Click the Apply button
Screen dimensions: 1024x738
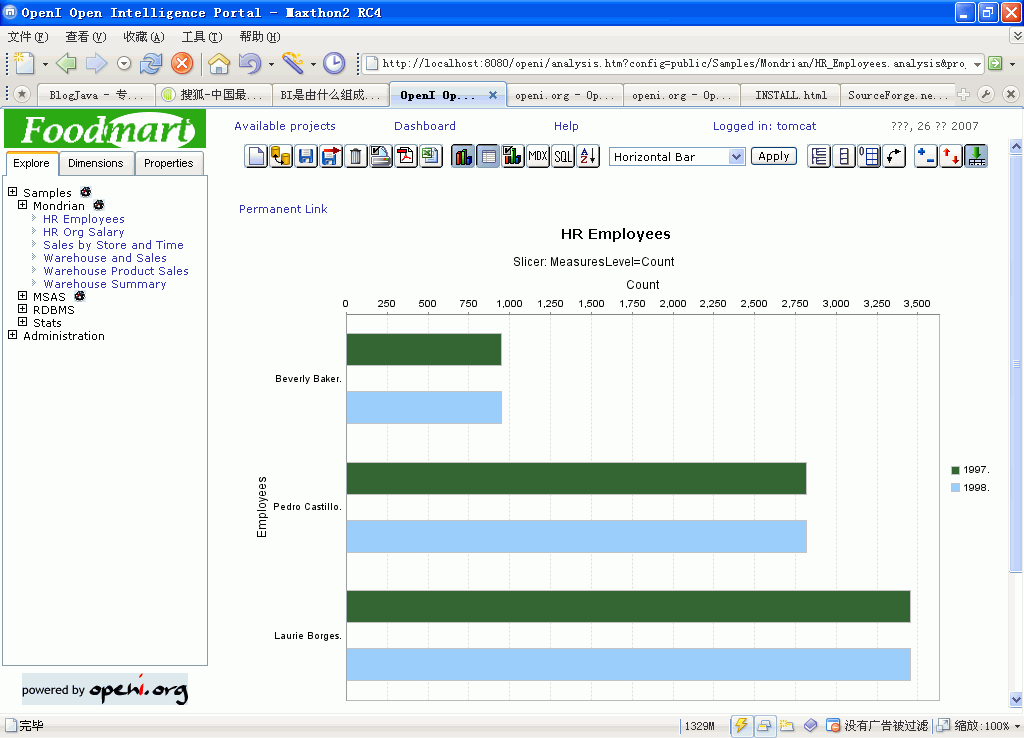click(774, 156)
